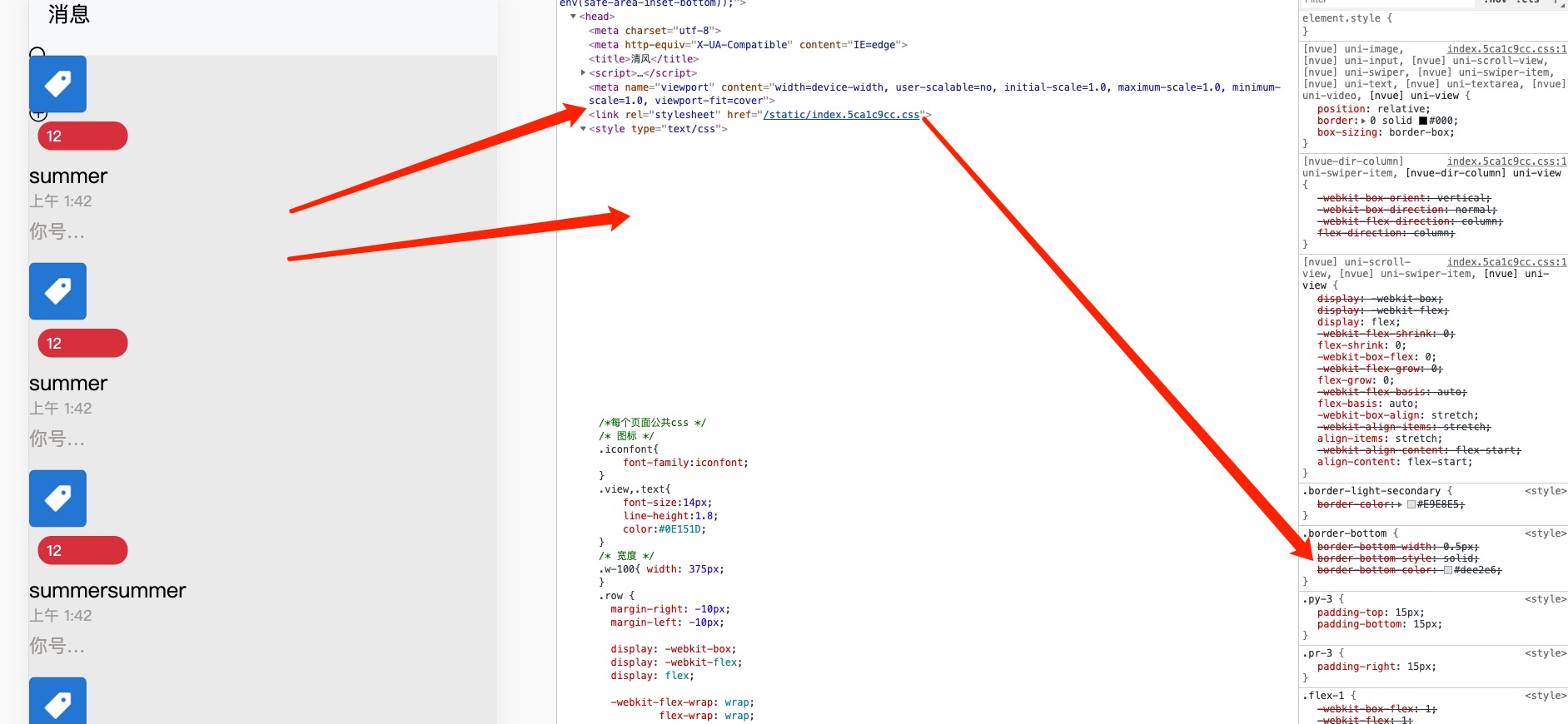Select the meta charset="utf-8" node
1568x724 pixels.
(x=655, y=31)
